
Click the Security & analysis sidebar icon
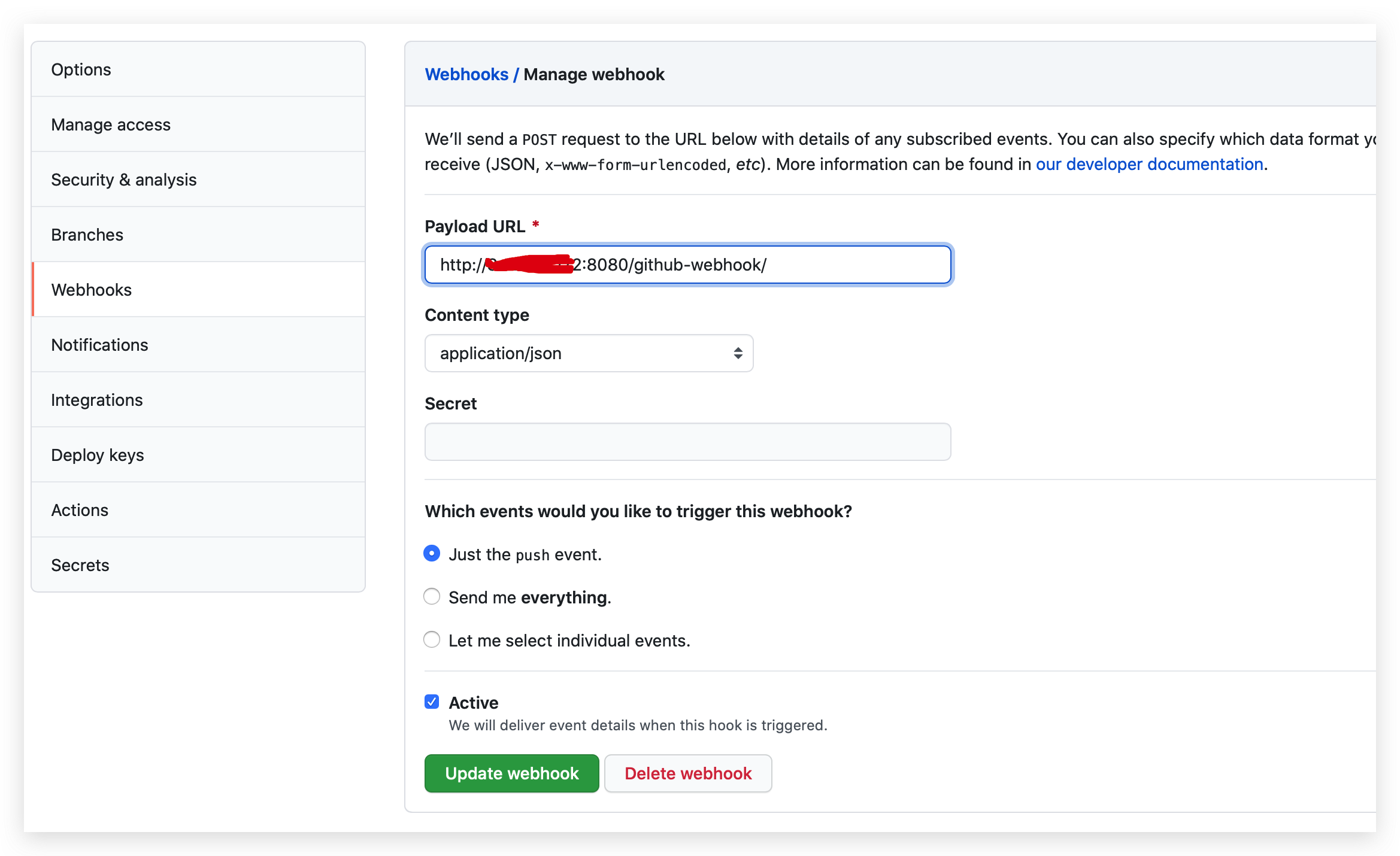pyautogui.click(x=124, y=179)
